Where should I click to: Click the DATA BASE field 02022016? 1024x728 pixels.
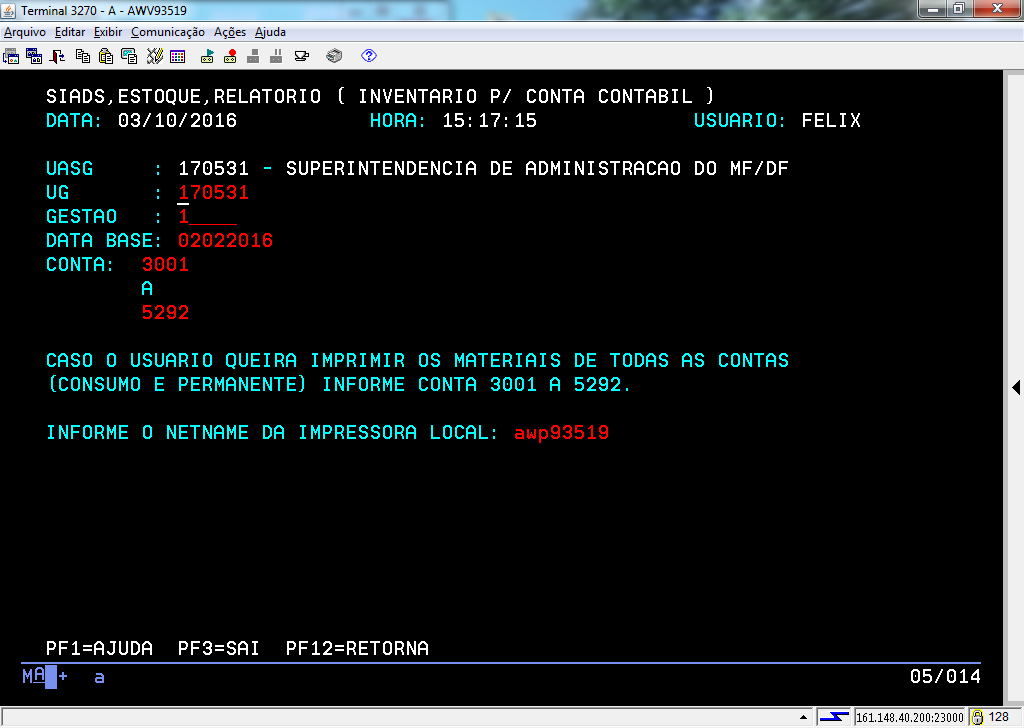point(225,240)
